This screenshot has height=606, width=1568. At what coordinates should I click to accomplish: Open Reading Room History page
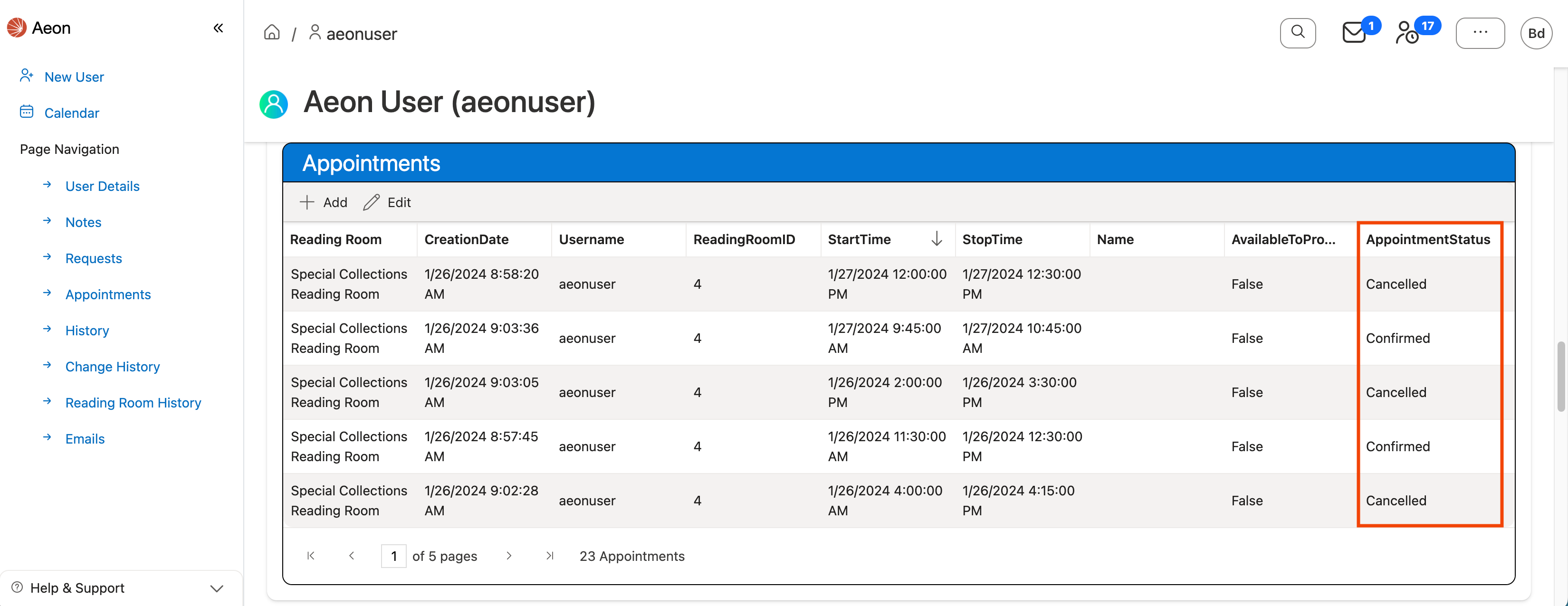[133, 402]
